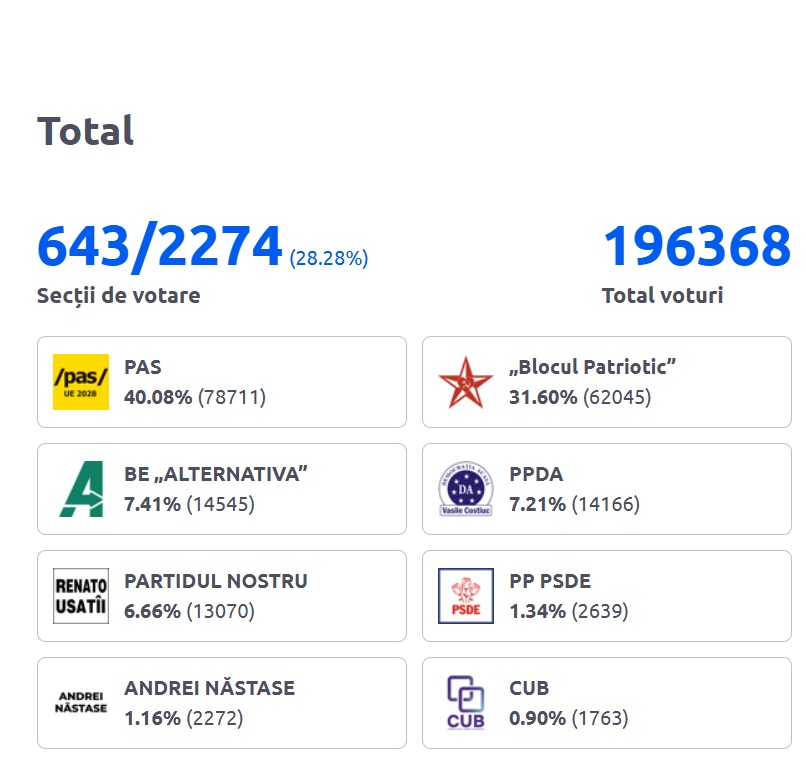Click the 1.16% (2272) result
The image size is (806, 759).
pyautogui.click(x=184, y=718)
